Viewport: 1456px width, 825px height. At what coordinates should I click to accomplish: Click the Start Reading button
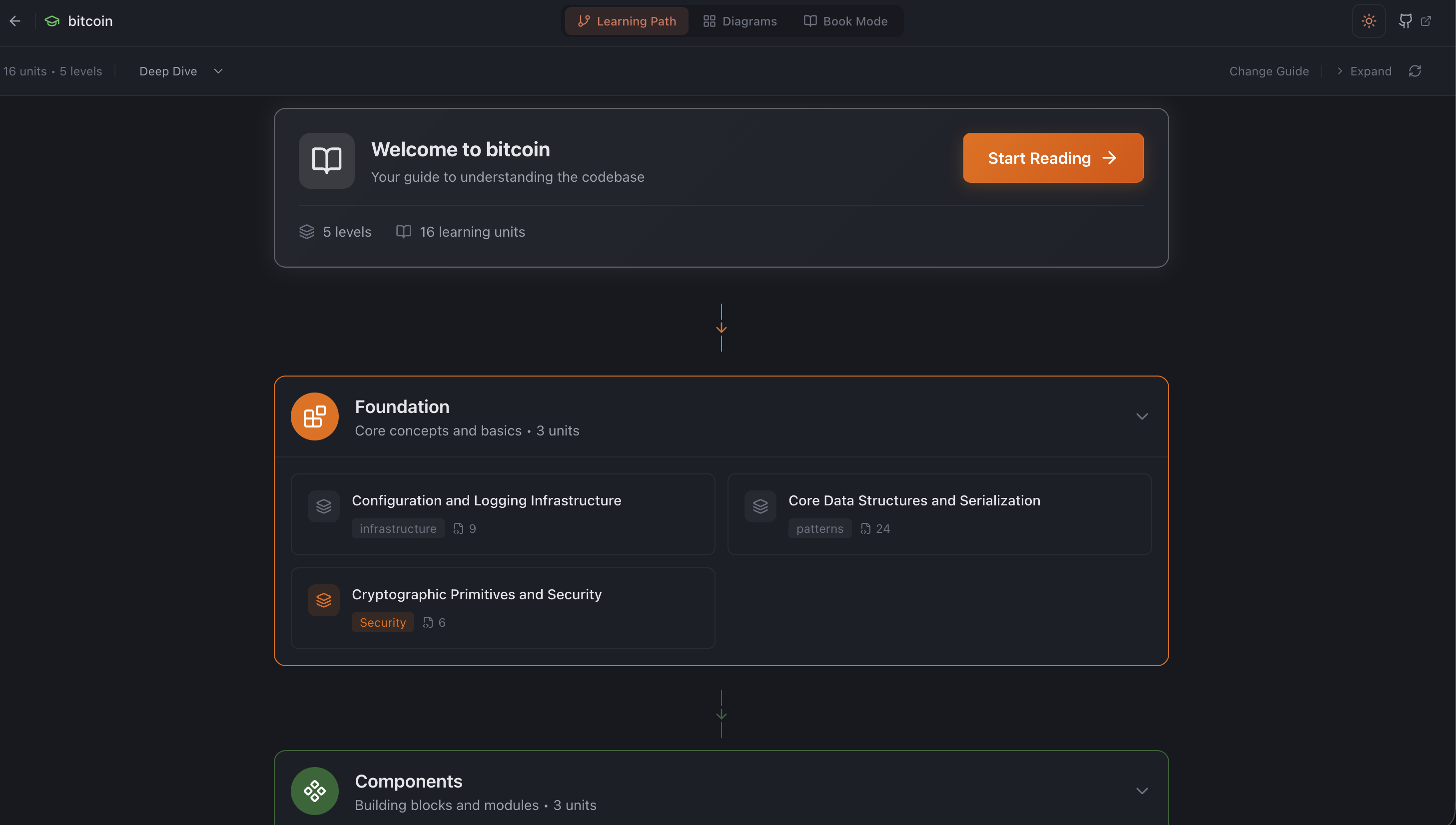(1052, 158)
